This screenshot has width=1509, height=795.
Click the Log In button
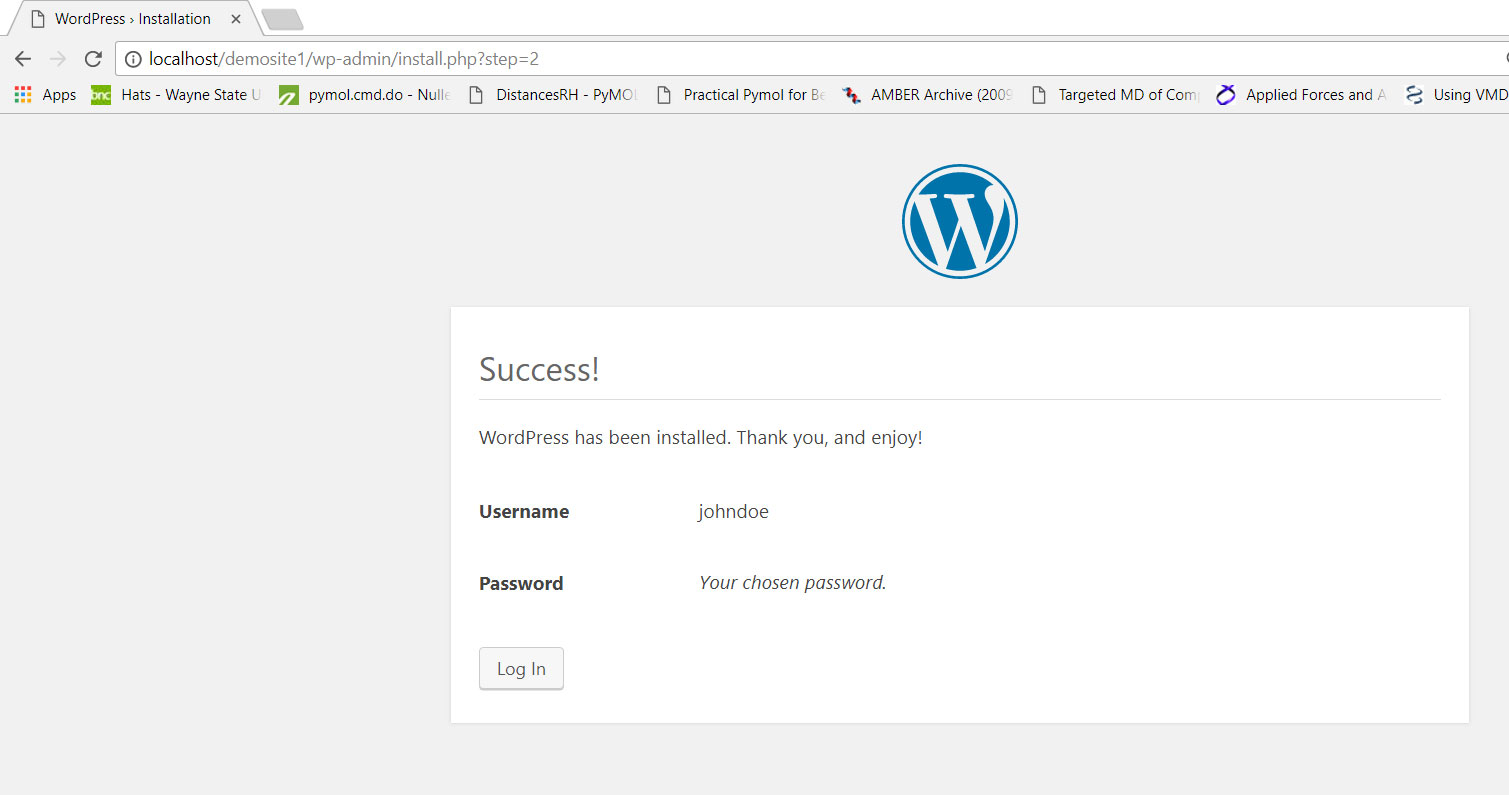click(521, 669)
